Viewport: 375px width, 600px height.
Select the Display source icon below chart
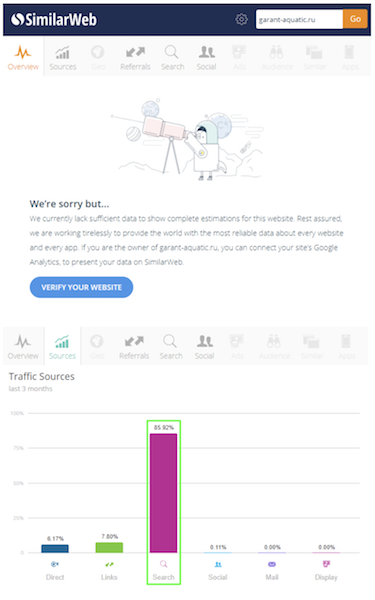click(x=326, y=564)
